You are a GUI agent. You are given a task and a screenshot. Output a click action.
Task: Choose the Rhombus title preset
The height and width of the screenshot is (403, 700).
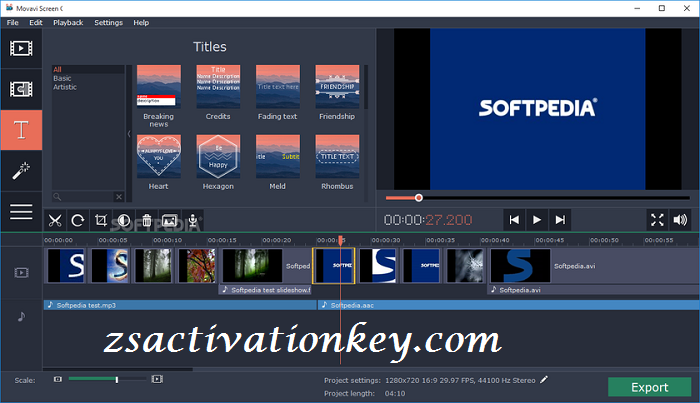(337, 157)
